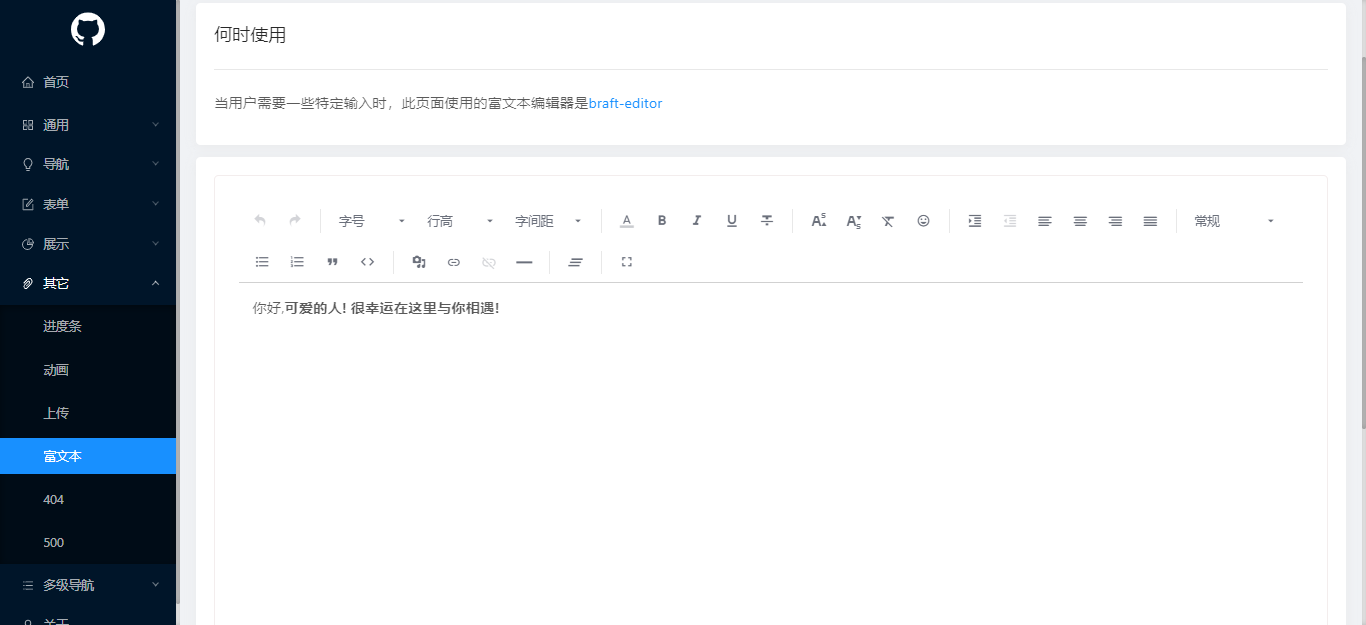1366x625 pixels.
Task: Open the 动画 submenu item
Action: pos(88,370)
